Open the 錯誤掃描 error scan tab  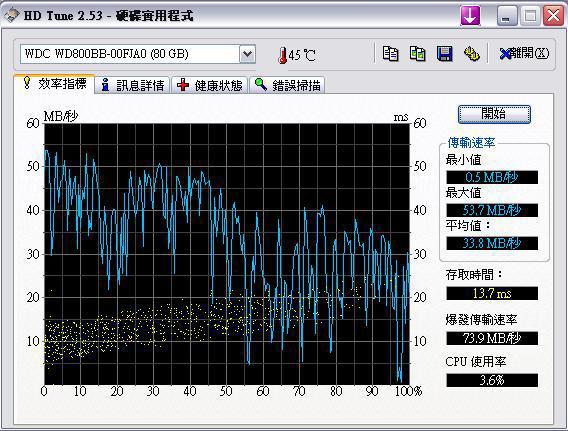(287, 85)
